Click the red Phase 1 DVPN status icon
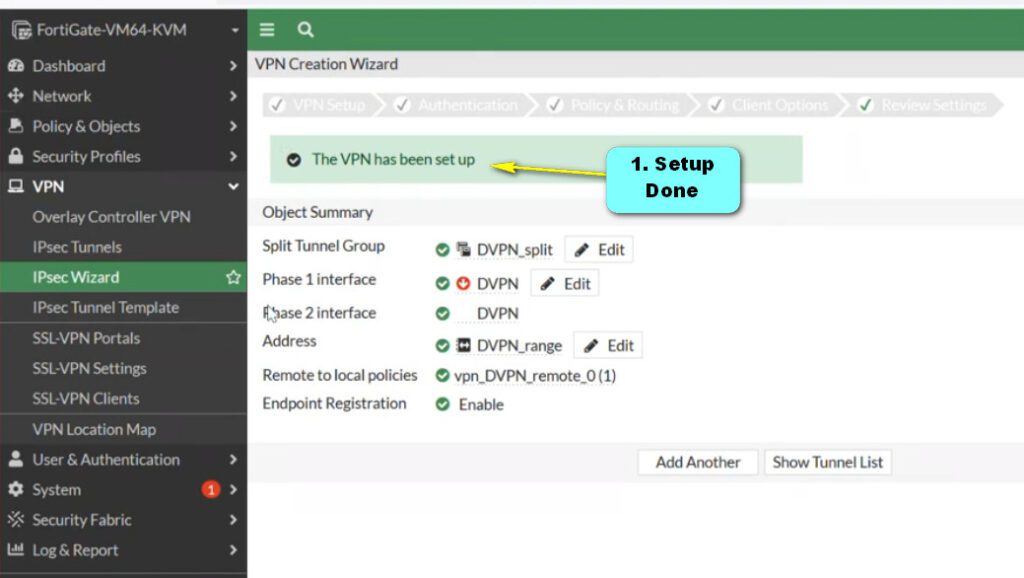1024x578 pixels. 463,283
